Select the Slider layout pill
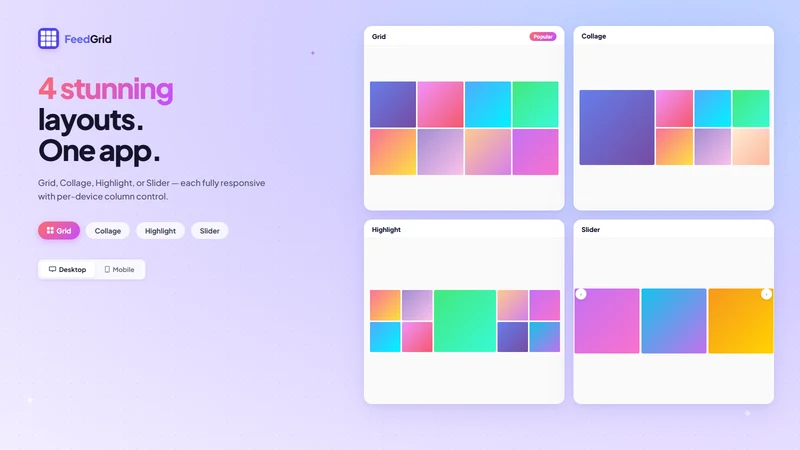The width and height of the screenshot is (800, 450). tap(209, 231)
